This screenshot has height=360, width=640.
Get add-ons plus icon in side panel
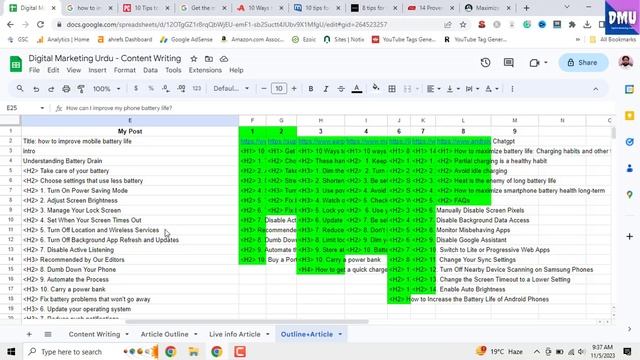[x=629, y=236]
